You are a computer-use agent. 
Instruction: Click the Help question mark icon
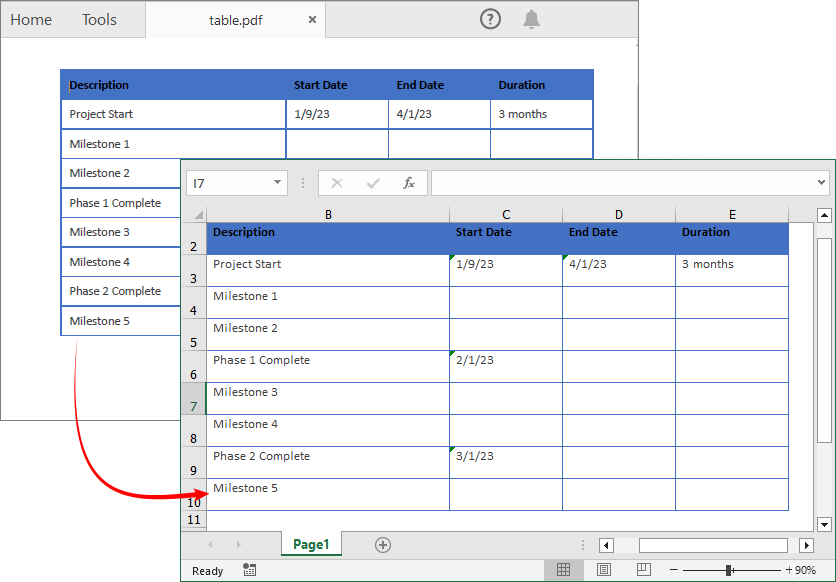pos(488,19)
